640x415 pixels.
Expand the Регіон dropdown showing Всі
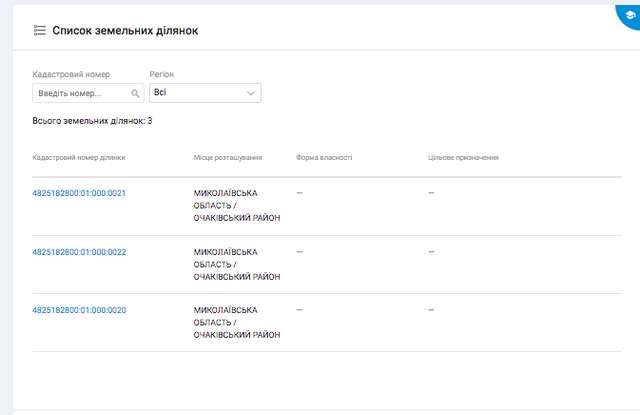point(205,93)
